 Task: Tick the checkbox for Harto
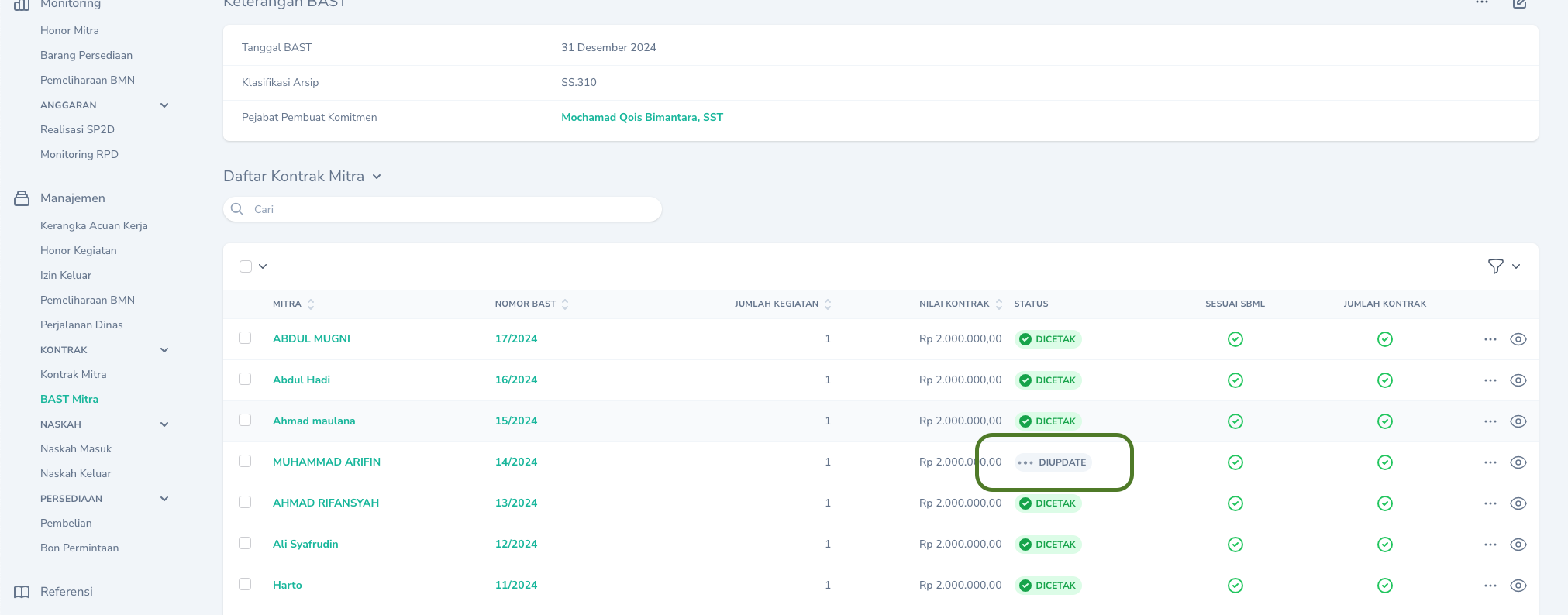(x=245, y=584)
